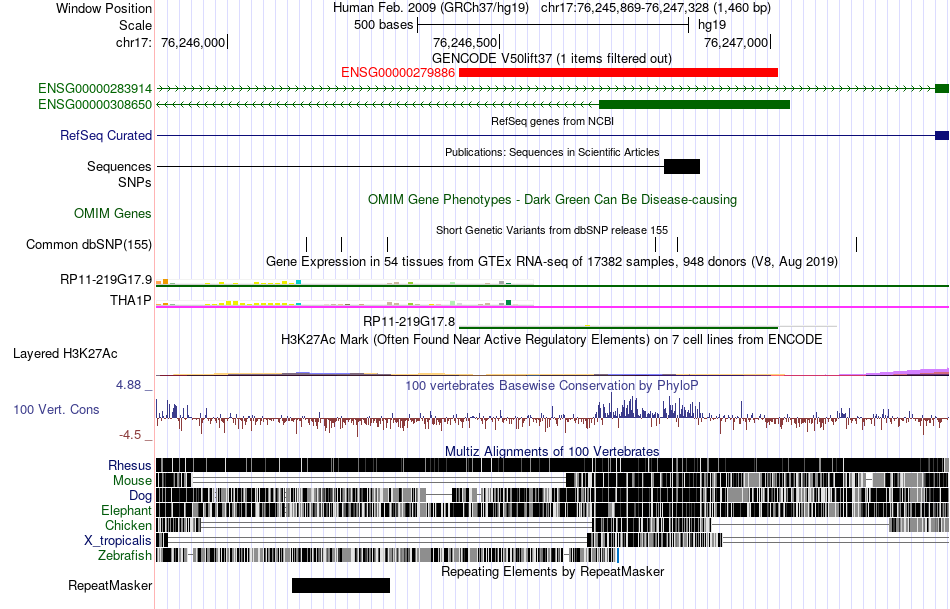This screenshot has height=609, width=950.
Task: Click the RefSeq genes from NCBI title
Action: click(x=553, y=121)
